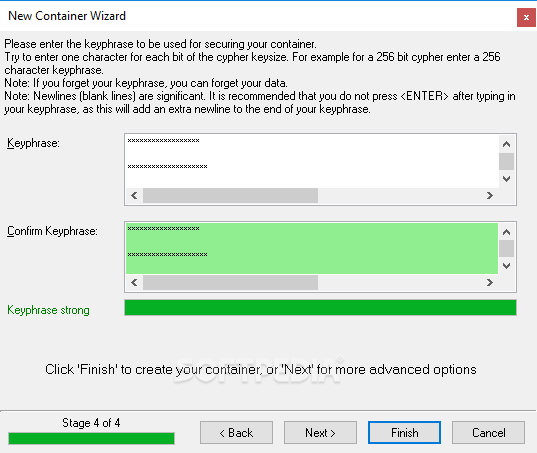Click up arrow of Keyphrase vertical scrollbar
This screenshot has height=453, width=537.
(507, 144)
